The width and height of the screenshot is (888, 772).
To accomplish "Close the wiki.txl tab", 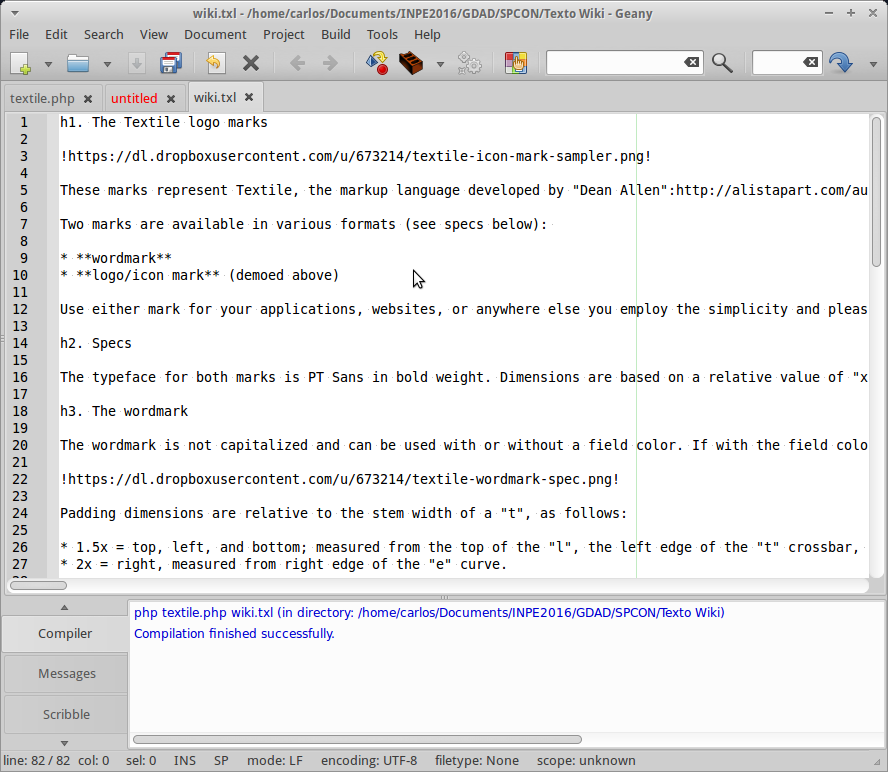I will pos(249,97).
